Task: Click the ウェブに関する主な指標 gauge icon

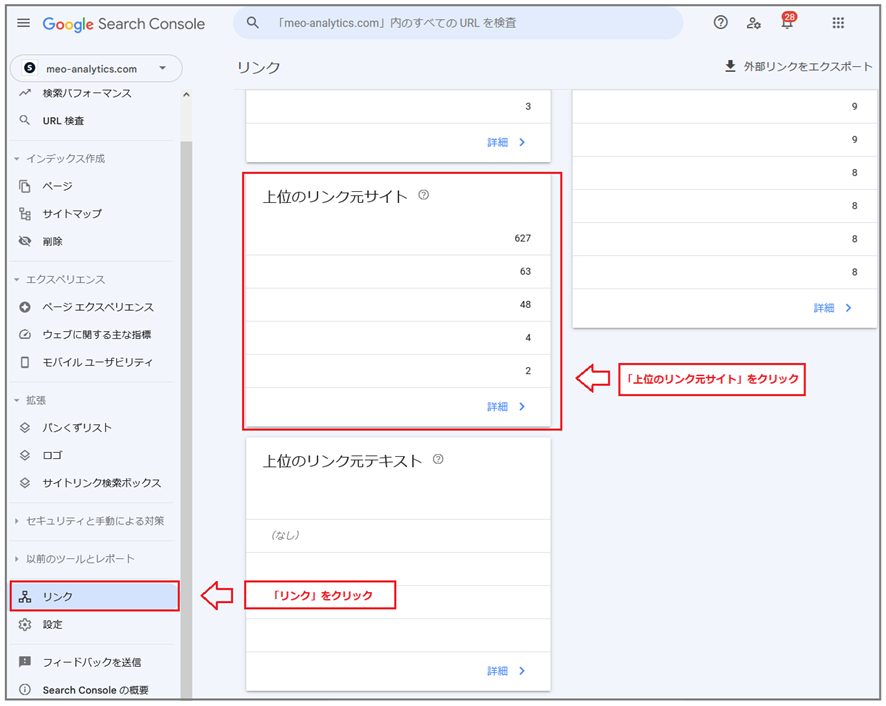Action: tap(25, 335)
